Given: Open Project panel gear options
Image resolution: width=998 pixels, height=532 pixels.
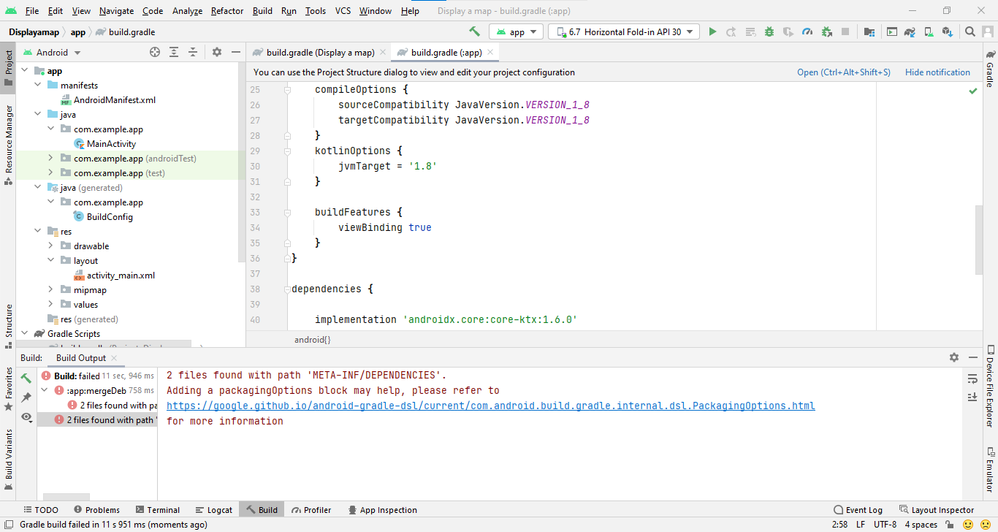Looking at the screenshot, I should (216, 52).
